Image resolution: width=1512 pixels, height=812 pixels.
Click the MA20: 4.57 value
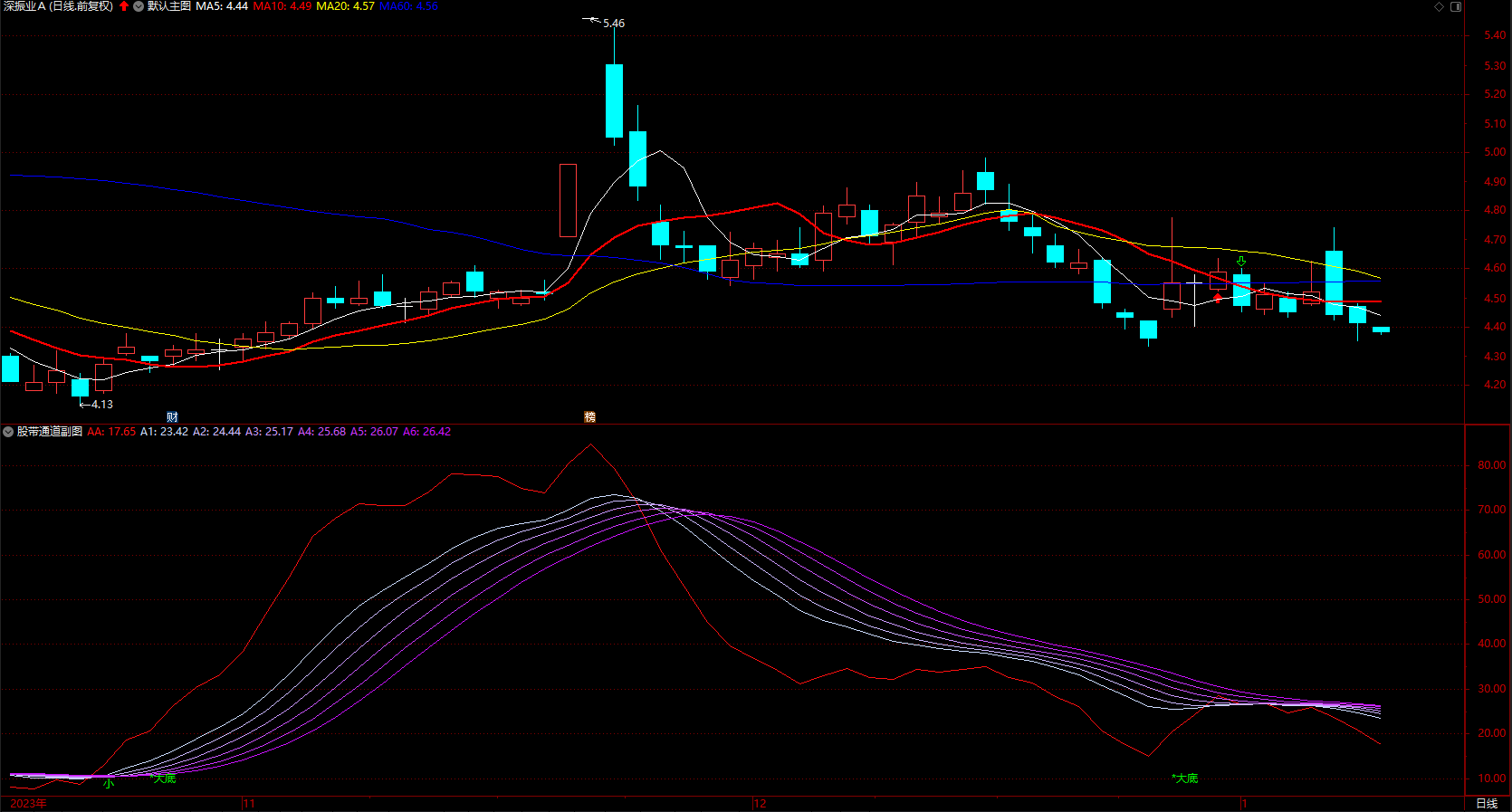point(345,6)
